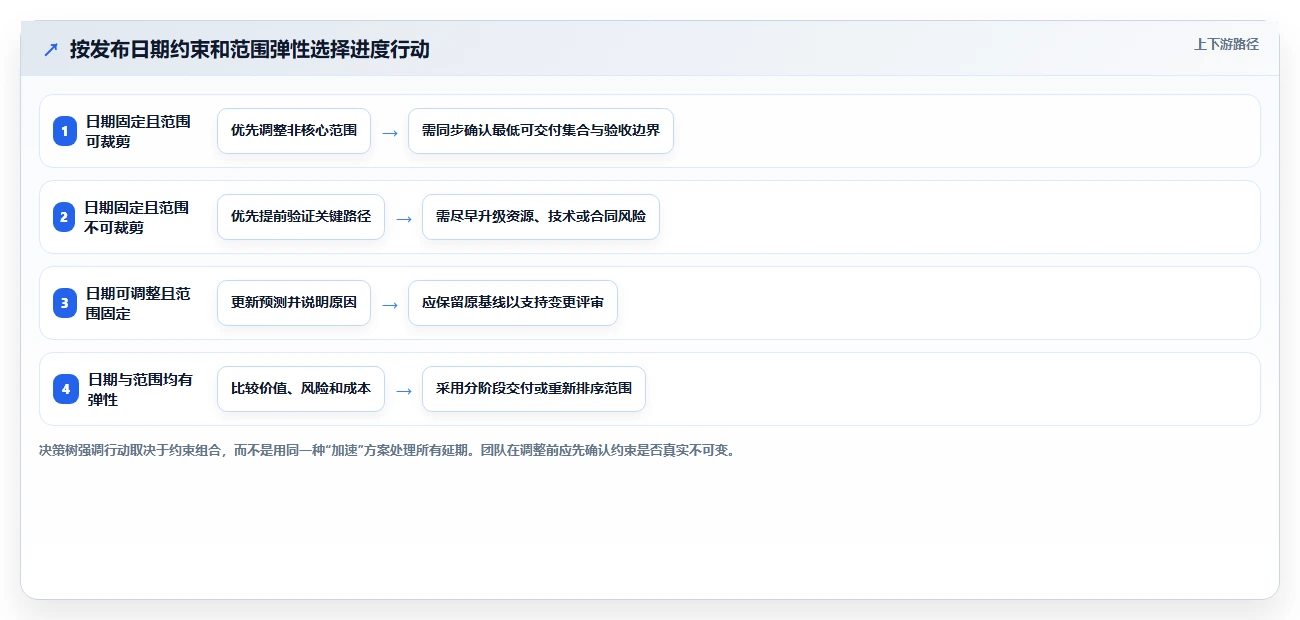Screen dimensions: 1300x620
Task: Click the arrow after 比较价值、风险和成本
Action: click(404, 390)
